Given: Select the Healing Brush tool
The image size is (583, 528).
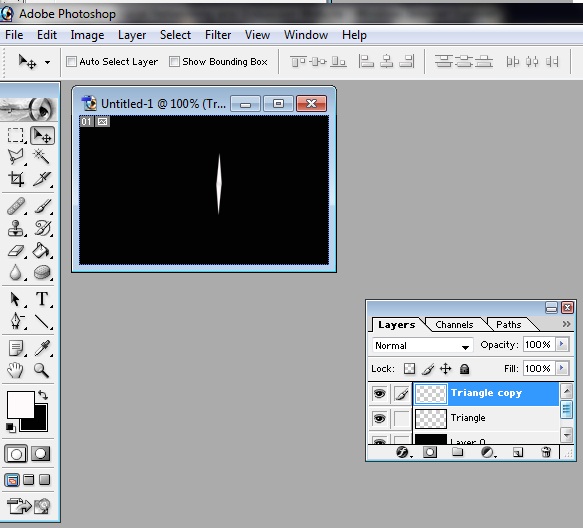Looking at the screenshot, I should coord(16,206).
